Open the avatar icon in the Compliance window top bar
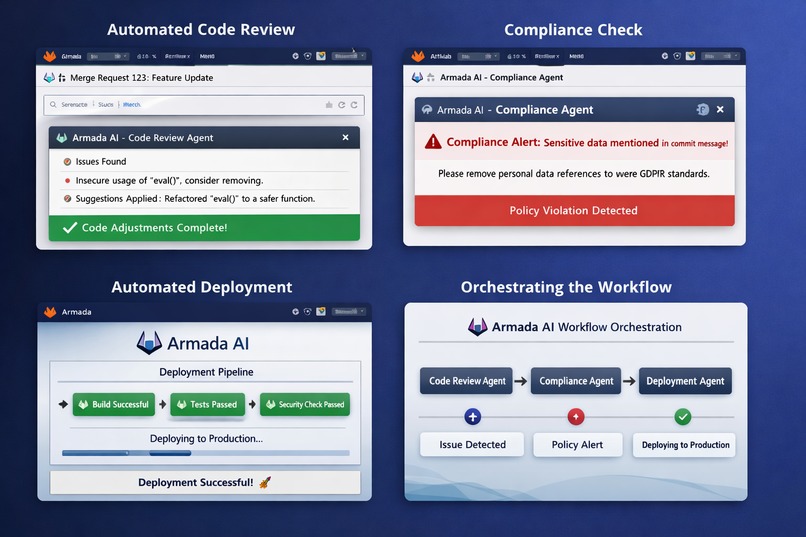This screenshot has width=806, height=537. coord(690,56)
